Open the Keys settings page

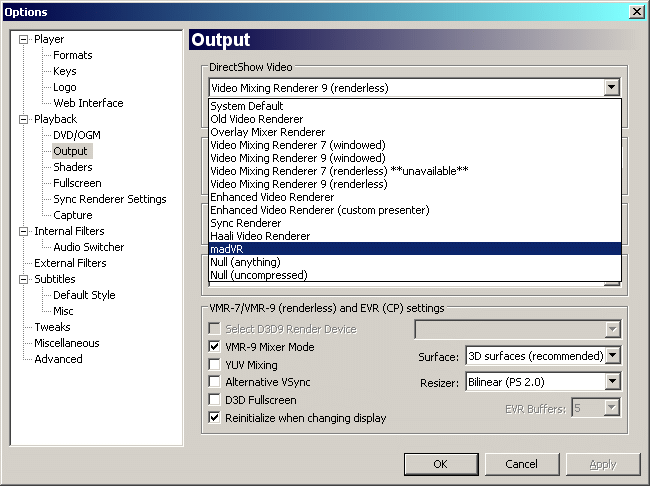coord(65,71)
